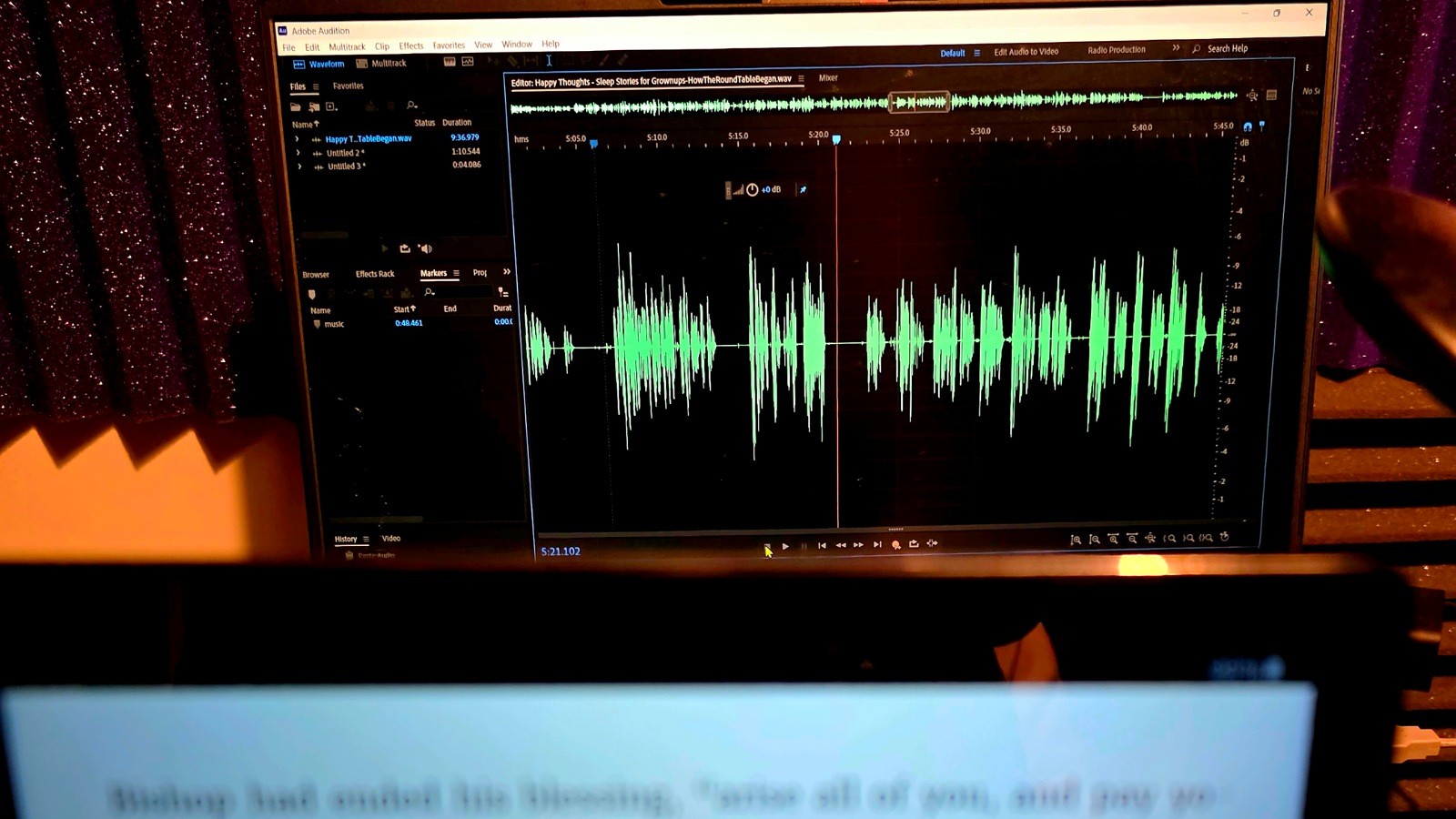Toggle the Skip Selection transport control
This screenshot has height=819, width=1456.
pyautogui.click(x=932, y=543)
